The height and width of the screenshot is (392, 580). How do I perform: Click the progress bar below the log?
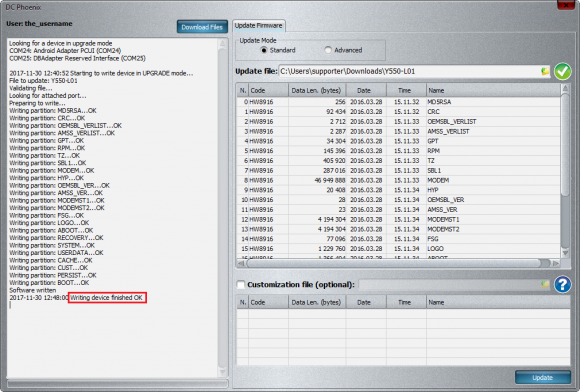pos(118,383)
